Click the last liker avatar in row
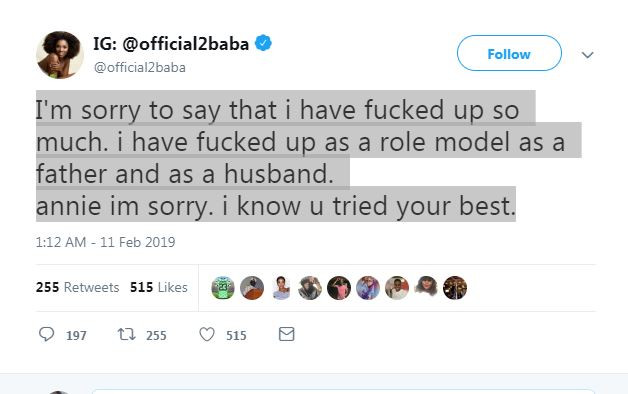The width and height of the screenshot is (628, 394). pos(455,288)
